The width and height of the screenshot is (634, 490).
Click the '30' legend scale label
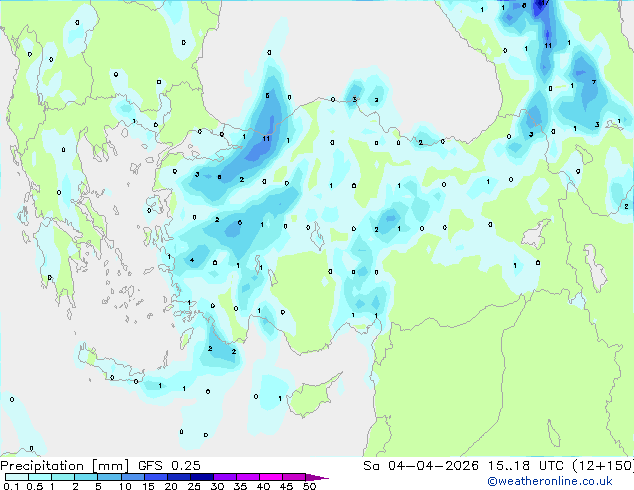pos(217,486)
